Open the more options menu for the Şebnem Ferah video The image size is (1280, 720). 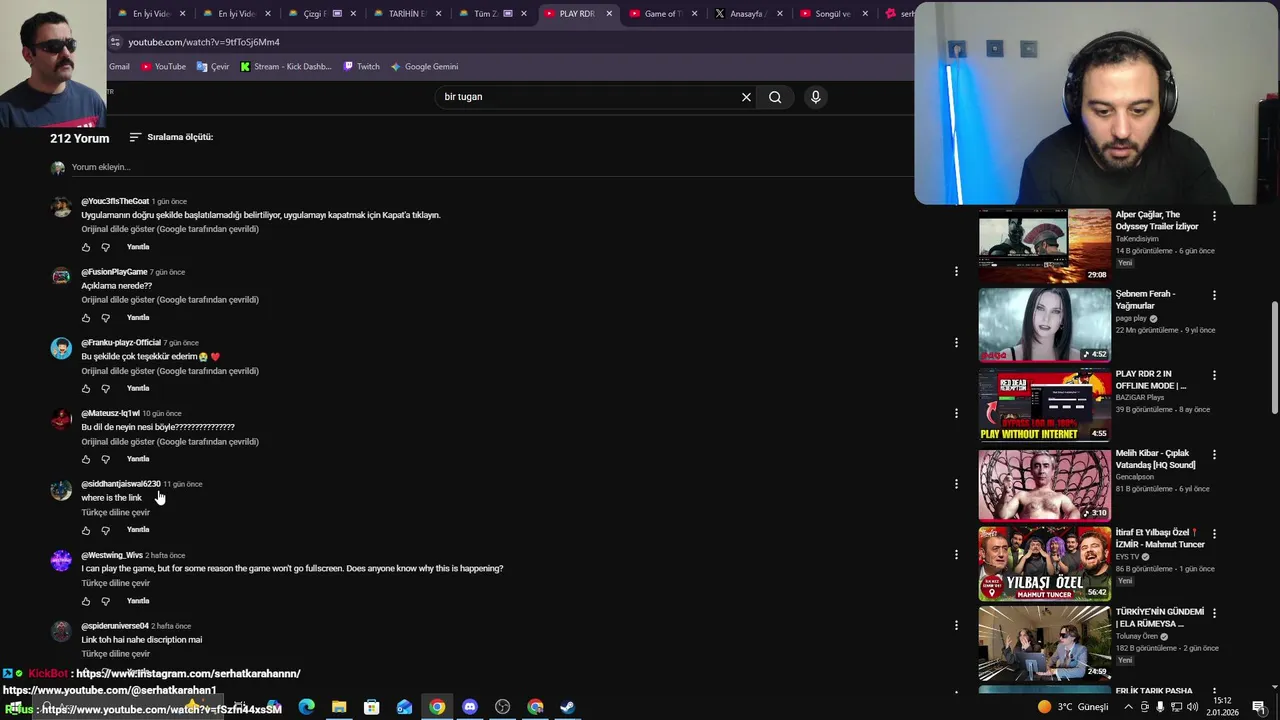tap(1214, 295)
